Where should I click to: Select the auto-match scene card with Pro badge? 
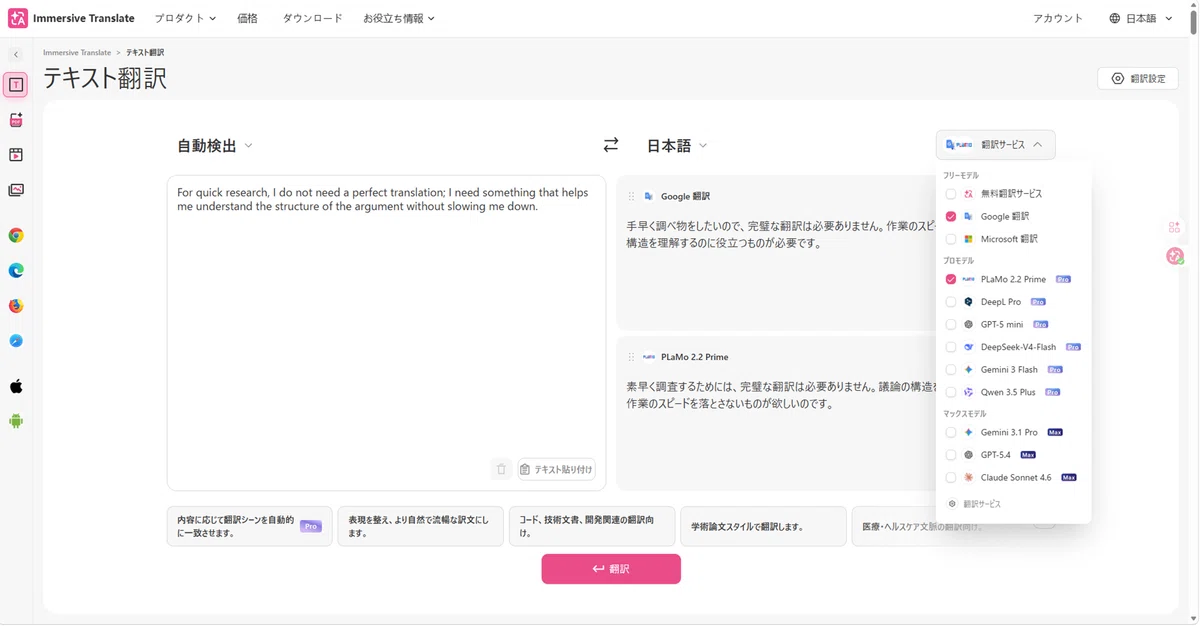249,526
